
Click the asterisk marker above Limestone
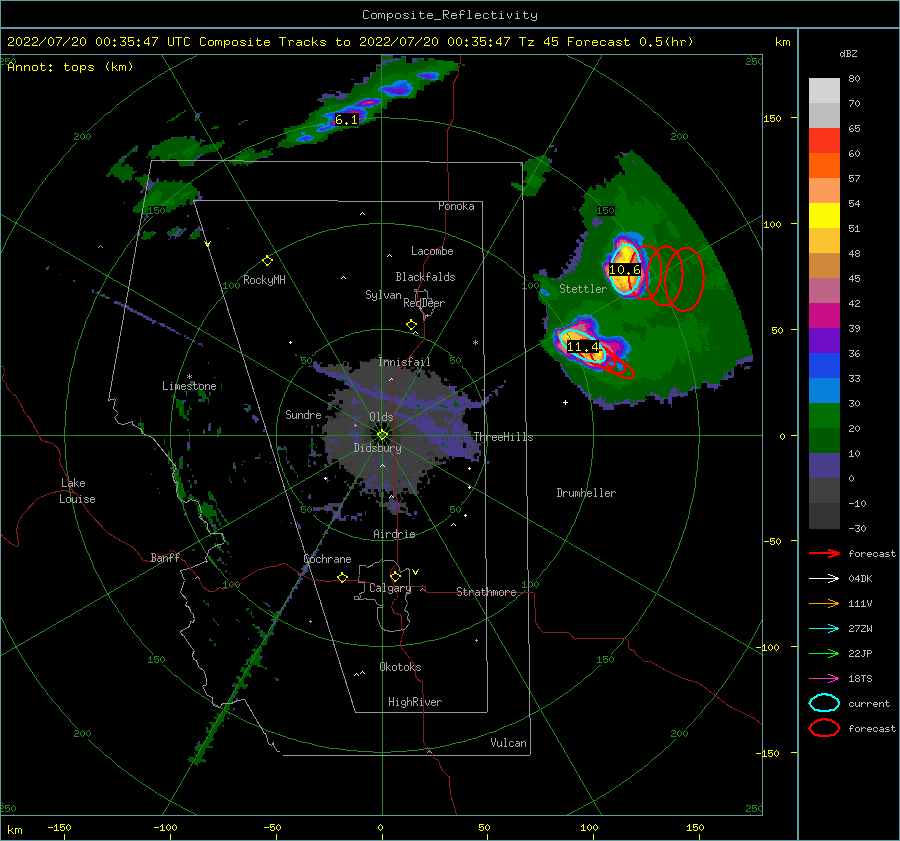(189, 377)
